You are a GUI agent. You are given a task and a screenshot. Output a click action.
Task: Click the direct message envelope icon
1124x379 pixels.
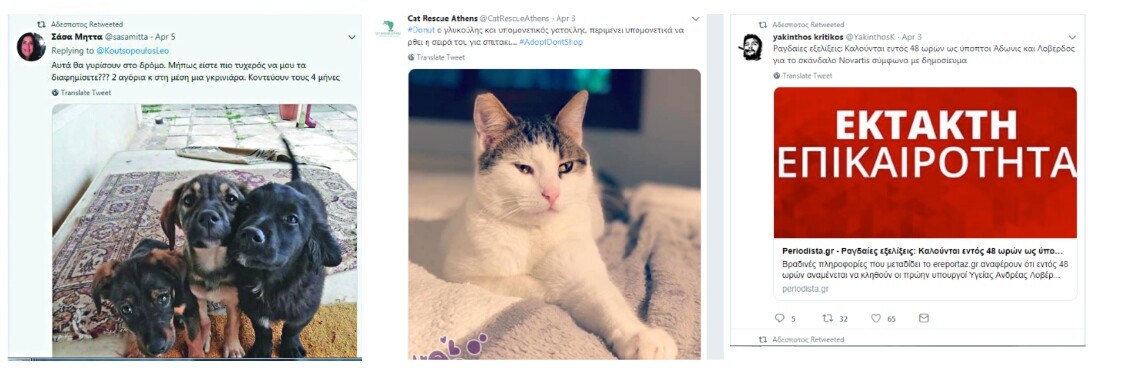924,318
